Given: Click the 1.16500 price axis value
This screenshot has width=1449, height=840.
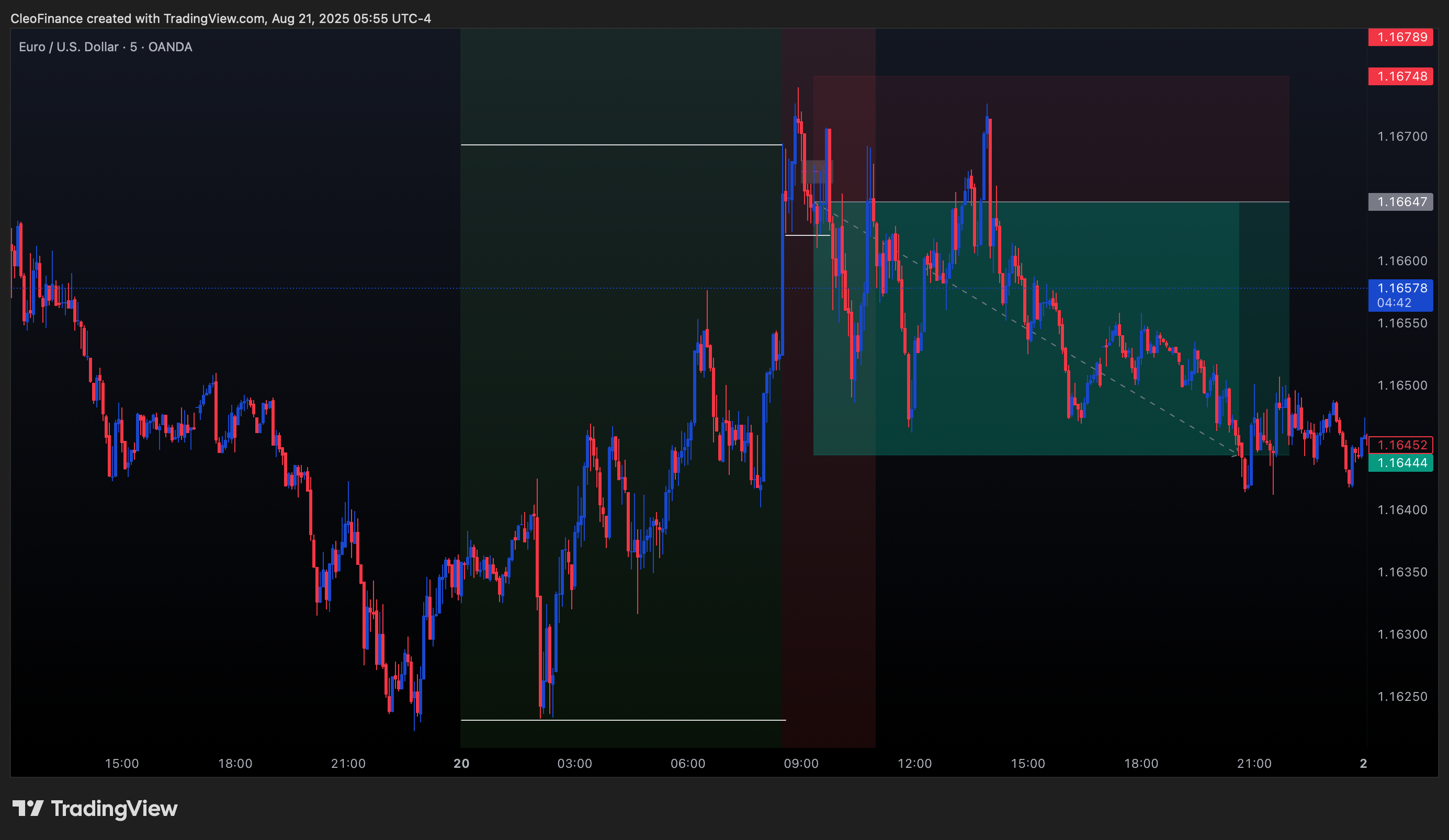Looking at the screenshot, I should tap(1402, 385).
